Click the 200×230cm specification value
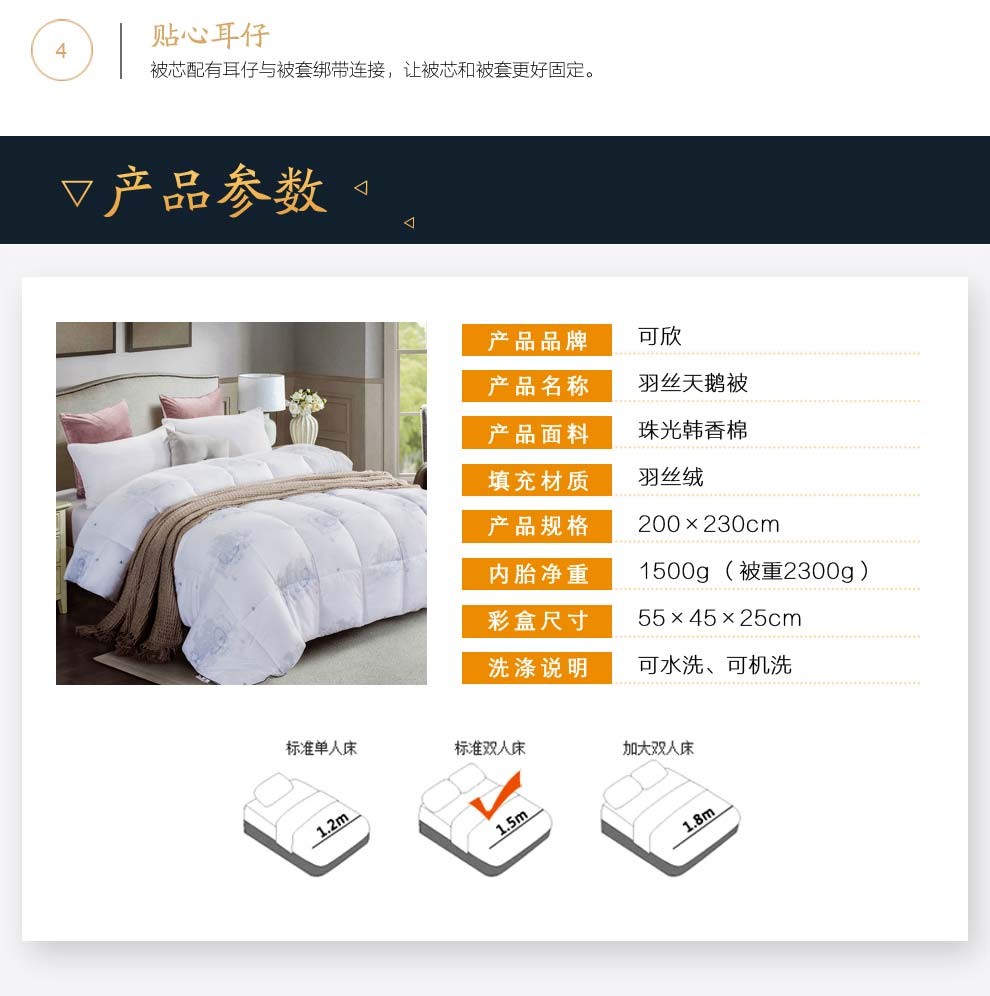The width and height of the screenshot is (990, 996). pos(708,524)
